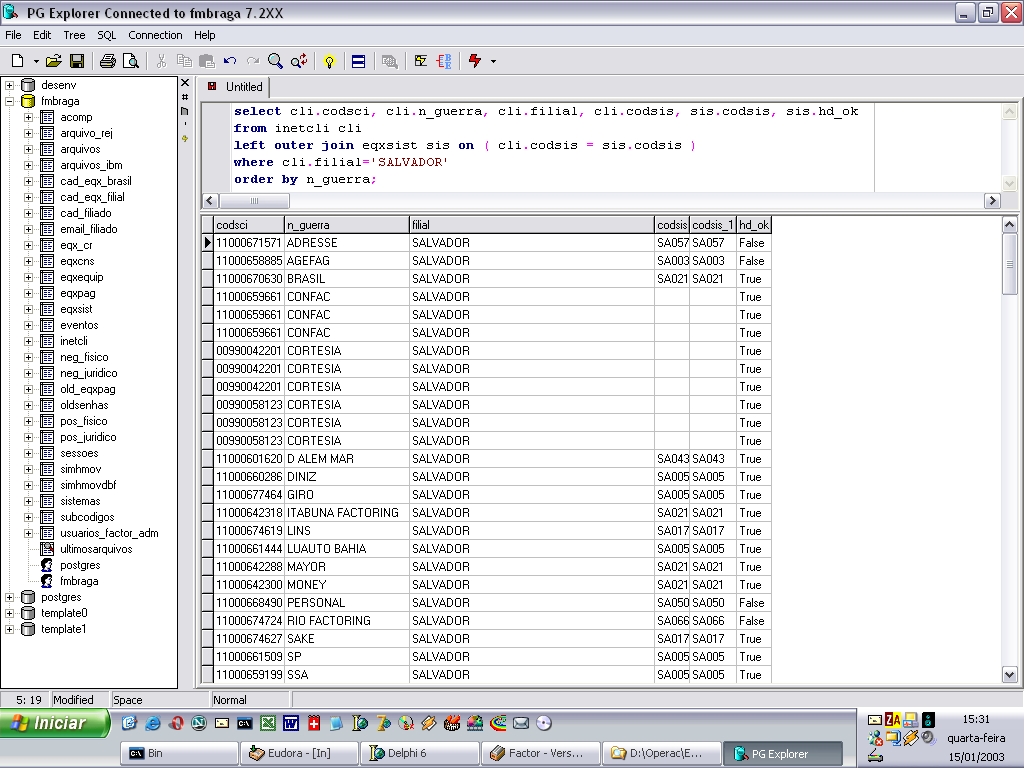Open Print Preview from the toolbar
Image resolution: width=1024 pixels, height=768 pixels.
click(130, 61)
